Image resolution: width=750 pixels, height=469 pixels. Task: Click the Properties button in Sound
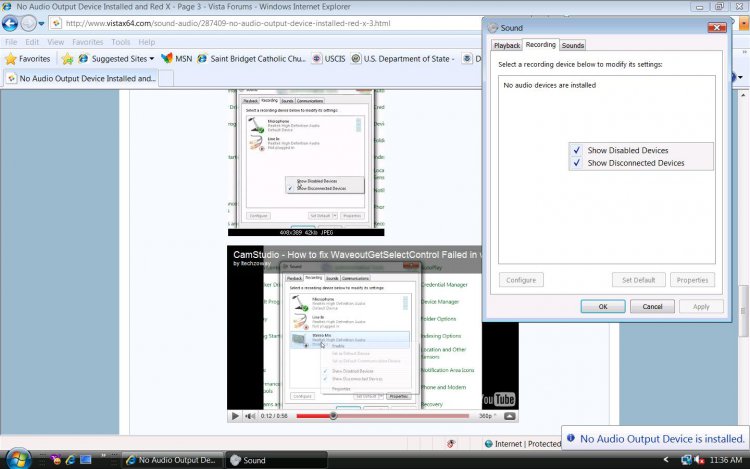point(692,280)
